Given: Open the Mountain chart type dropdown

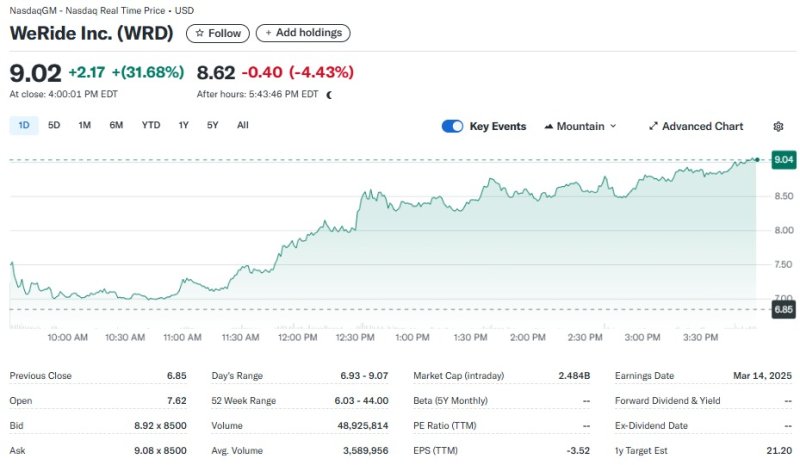Looking at the screenshot, I should [x=580, y=126].
